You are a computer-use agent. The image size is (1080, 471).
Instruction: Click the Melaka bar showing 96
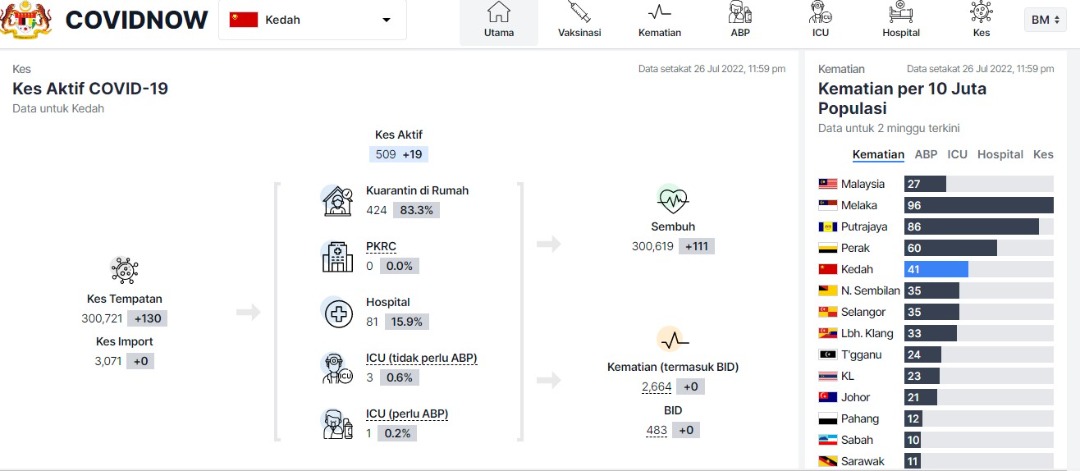click(x=979, y=205)
